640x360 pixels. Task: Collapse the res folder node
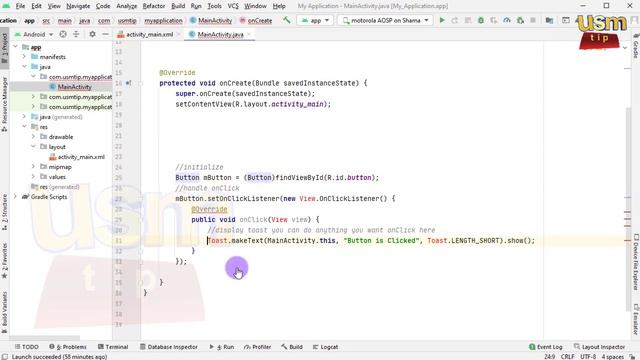pos(24,127)
